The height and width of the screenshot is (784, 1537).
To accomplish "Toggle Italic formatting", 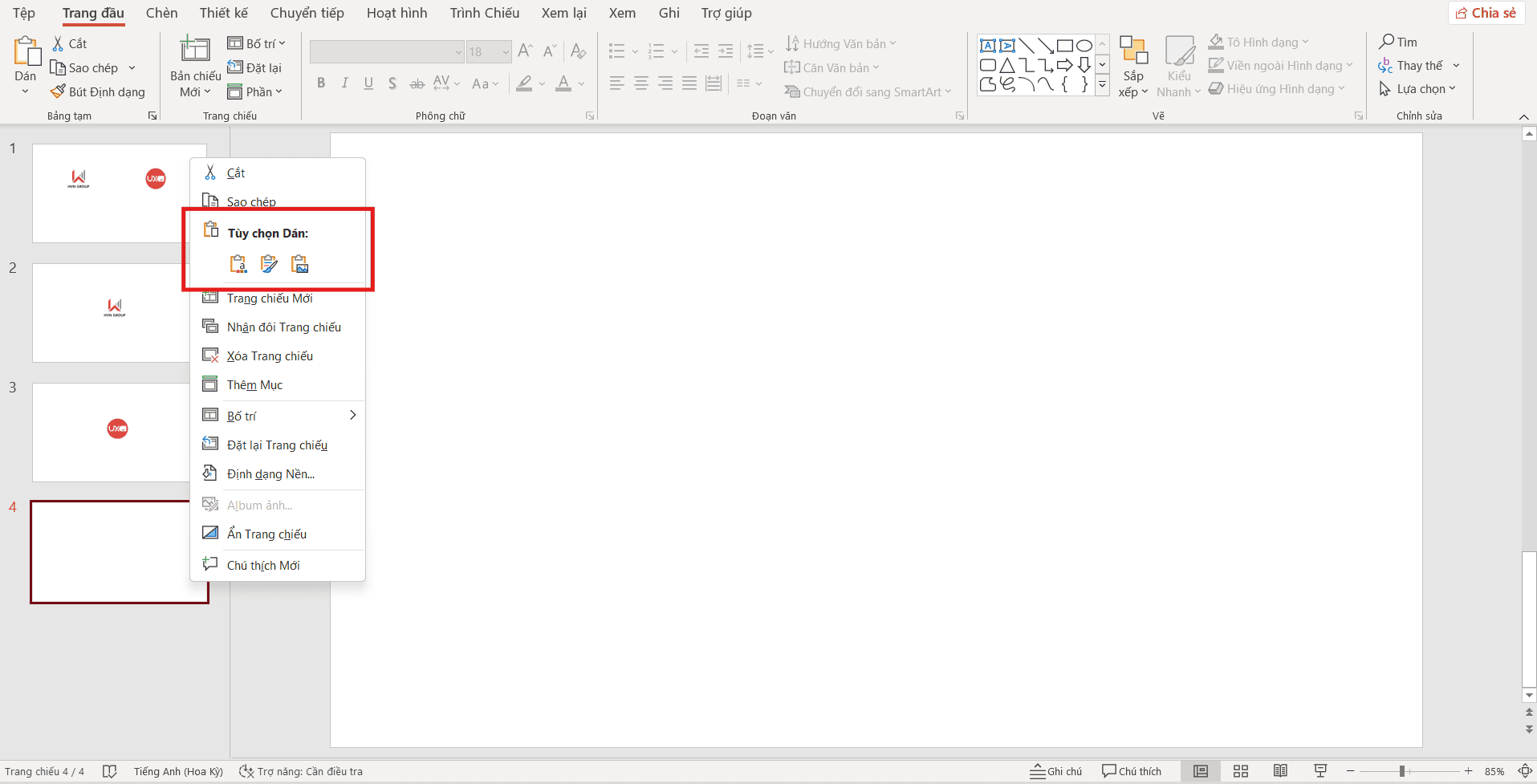I will tap(345, 83).
